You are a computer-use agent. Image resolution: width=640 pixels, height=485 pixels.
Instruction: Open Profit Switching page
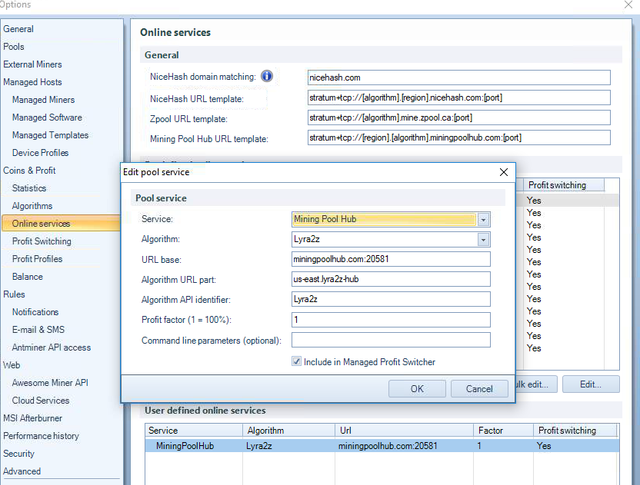(x=42, y=241)
